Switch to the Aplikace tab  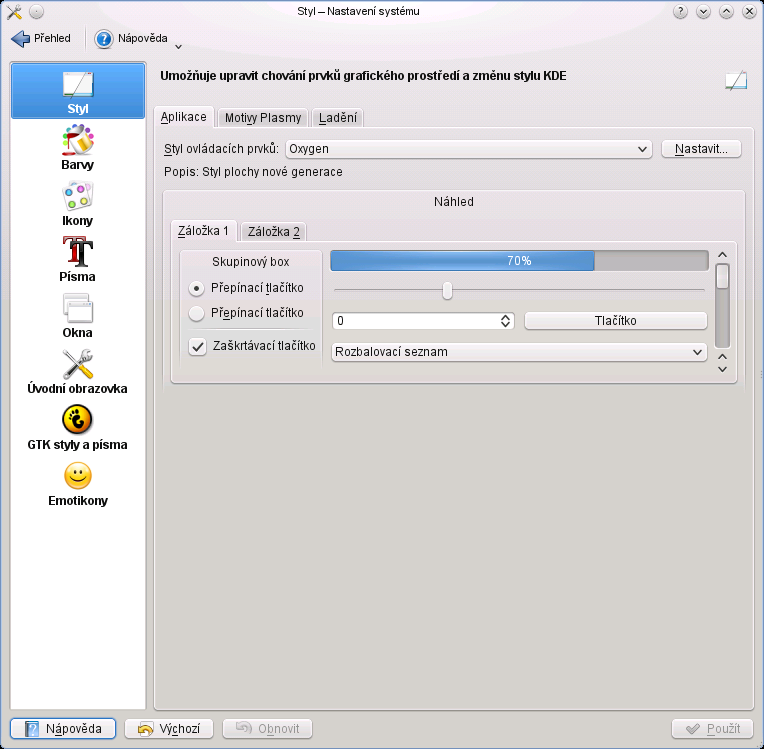point(184,117)
